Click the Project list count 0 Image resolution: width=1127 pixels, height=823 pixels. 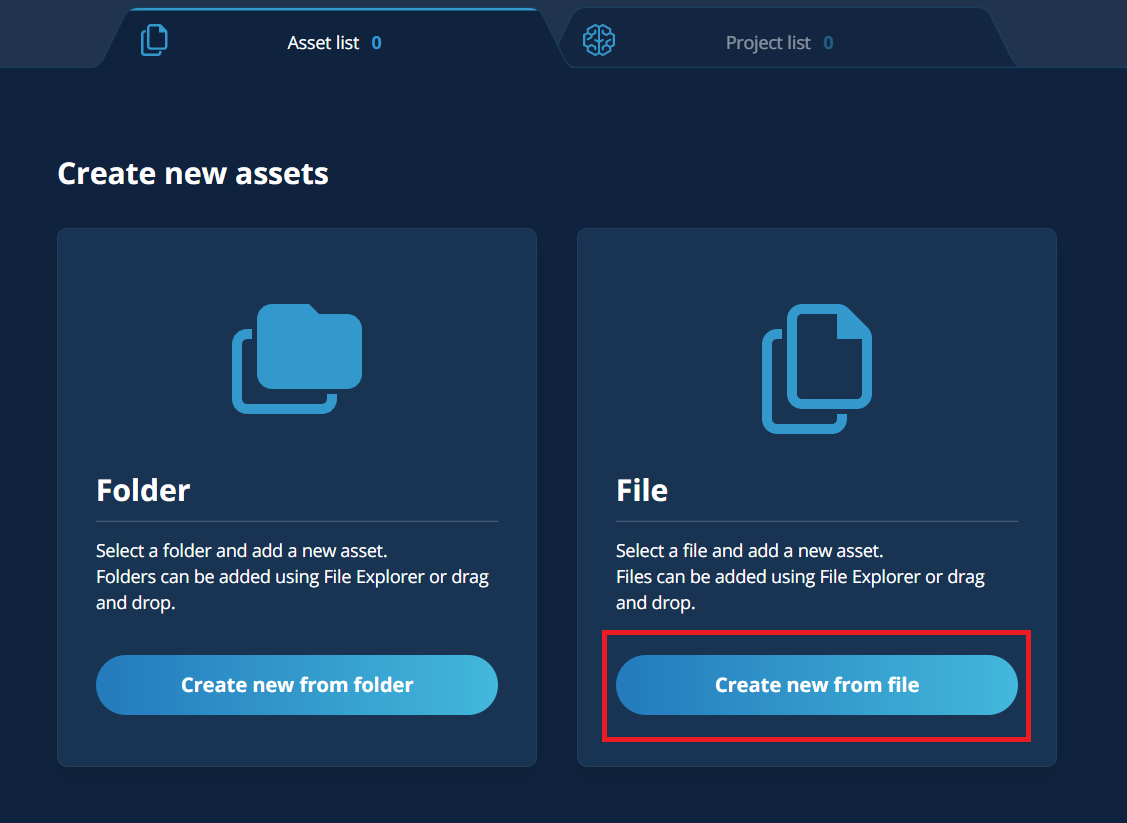(x=828, y=43)
